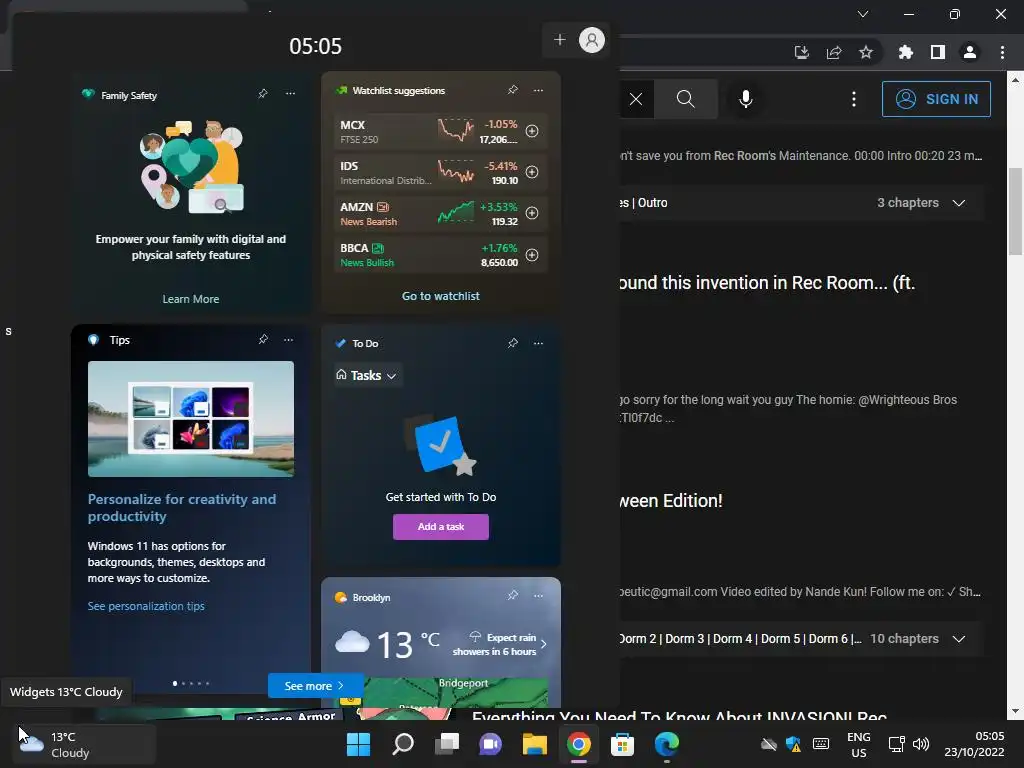1024x768 pixels.
Task: Add MCX to watchlist
Action: click(532, 131)
